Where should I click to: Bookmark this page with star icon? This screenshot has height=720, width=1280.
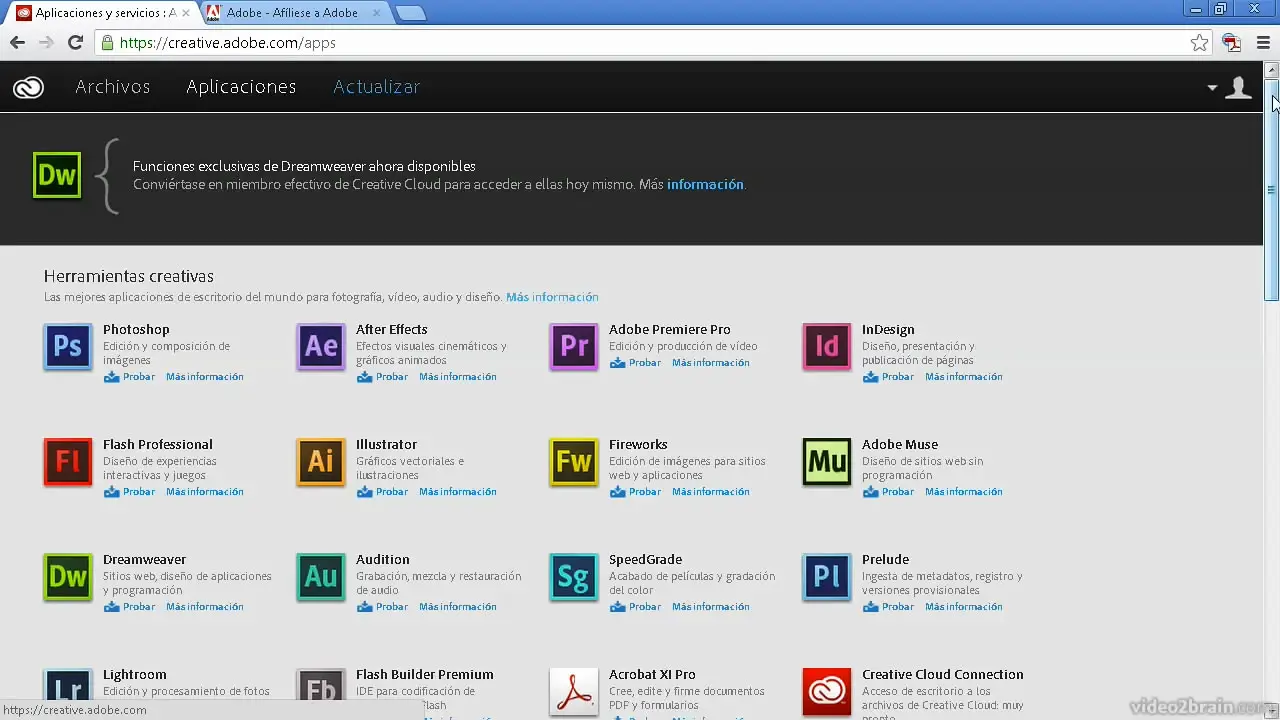pyautogui.click(x=1199, y=43)
